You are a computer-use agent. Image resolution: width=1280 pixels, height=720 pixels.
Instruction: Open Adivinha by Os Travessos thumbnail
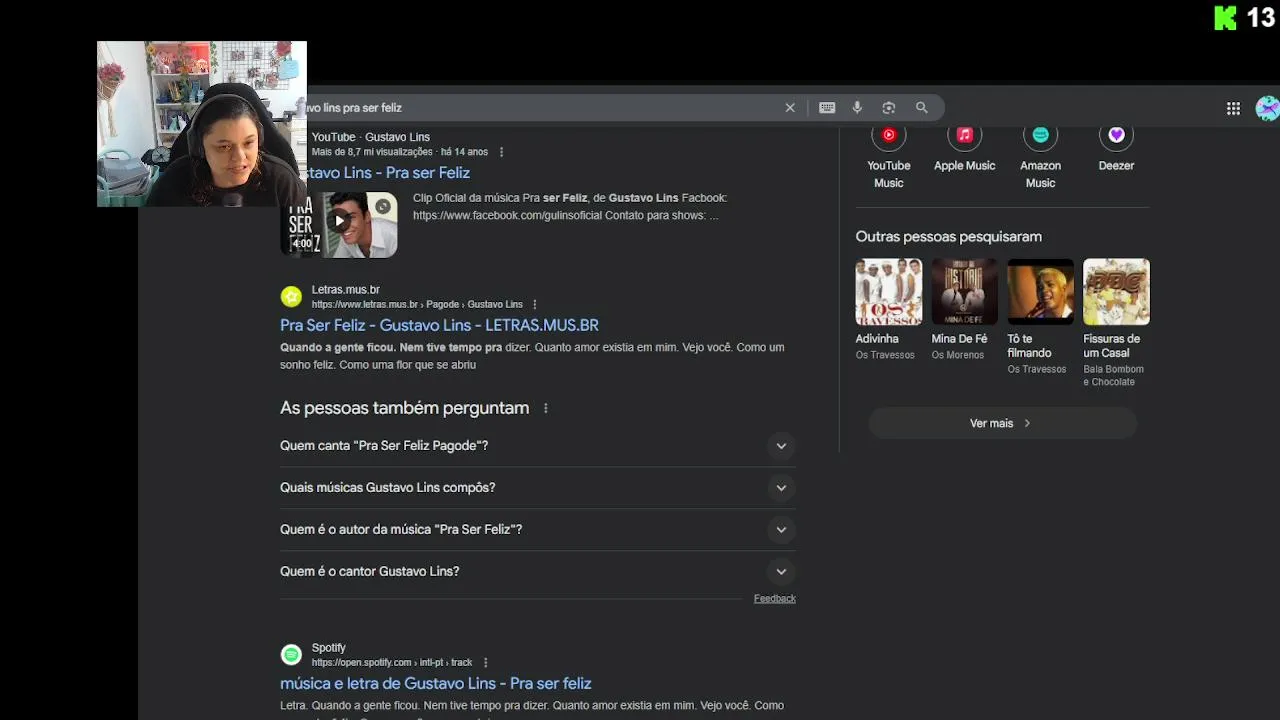(888, 292)
